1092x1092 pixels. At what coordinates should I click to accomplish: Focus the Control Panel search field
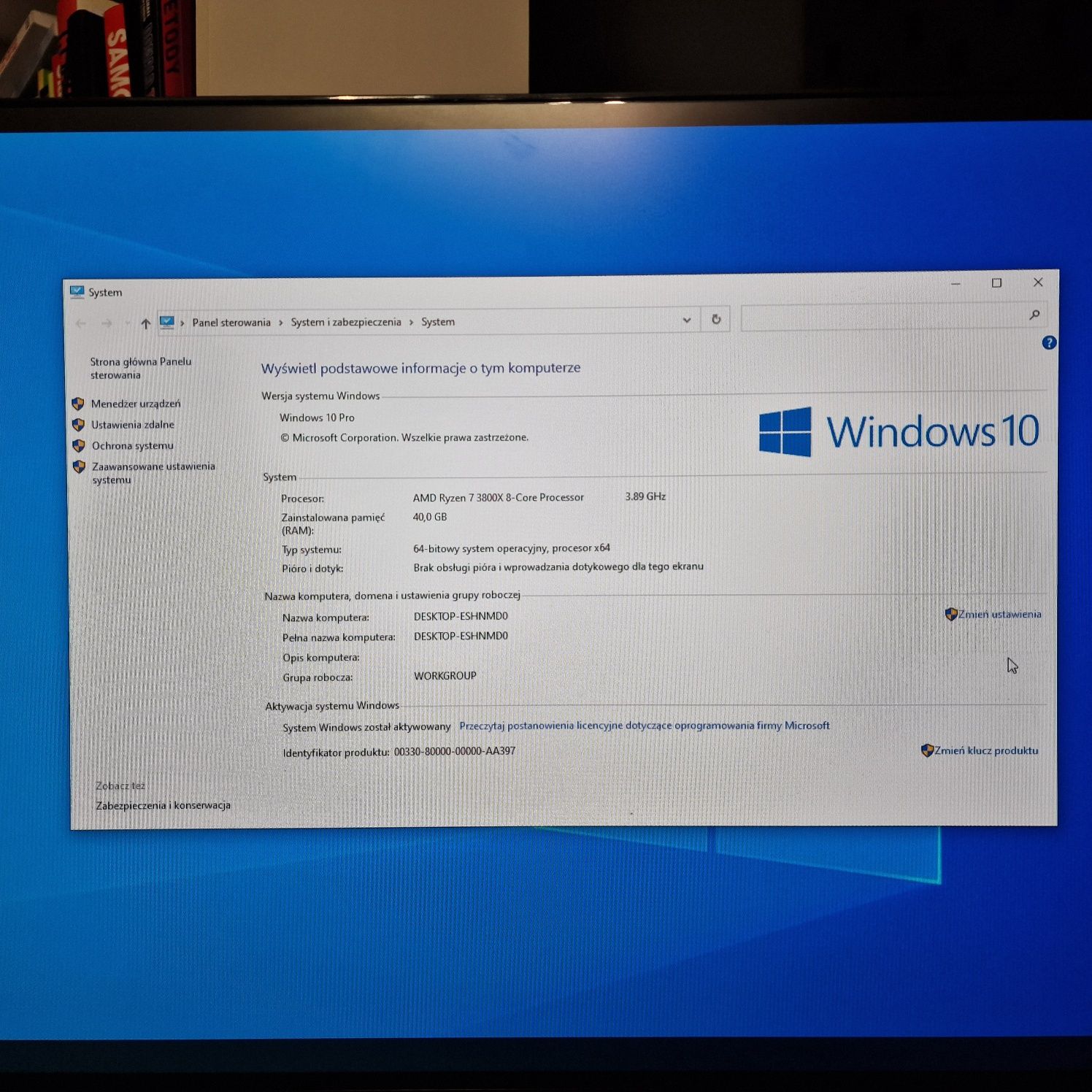pyautogui.click(x=893, y=316)
